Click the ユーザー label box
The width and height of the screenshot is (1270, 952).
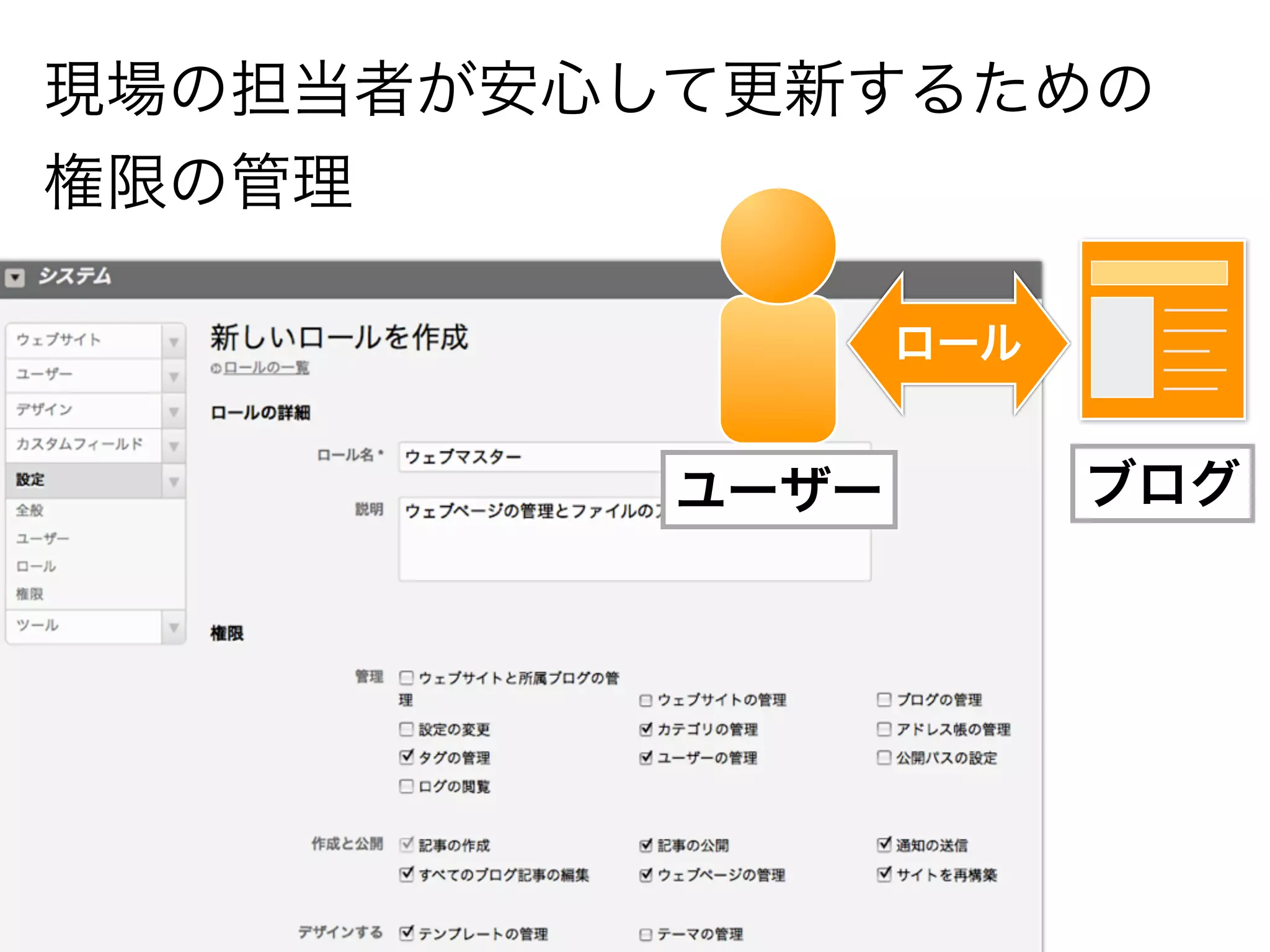pos(779,490)
